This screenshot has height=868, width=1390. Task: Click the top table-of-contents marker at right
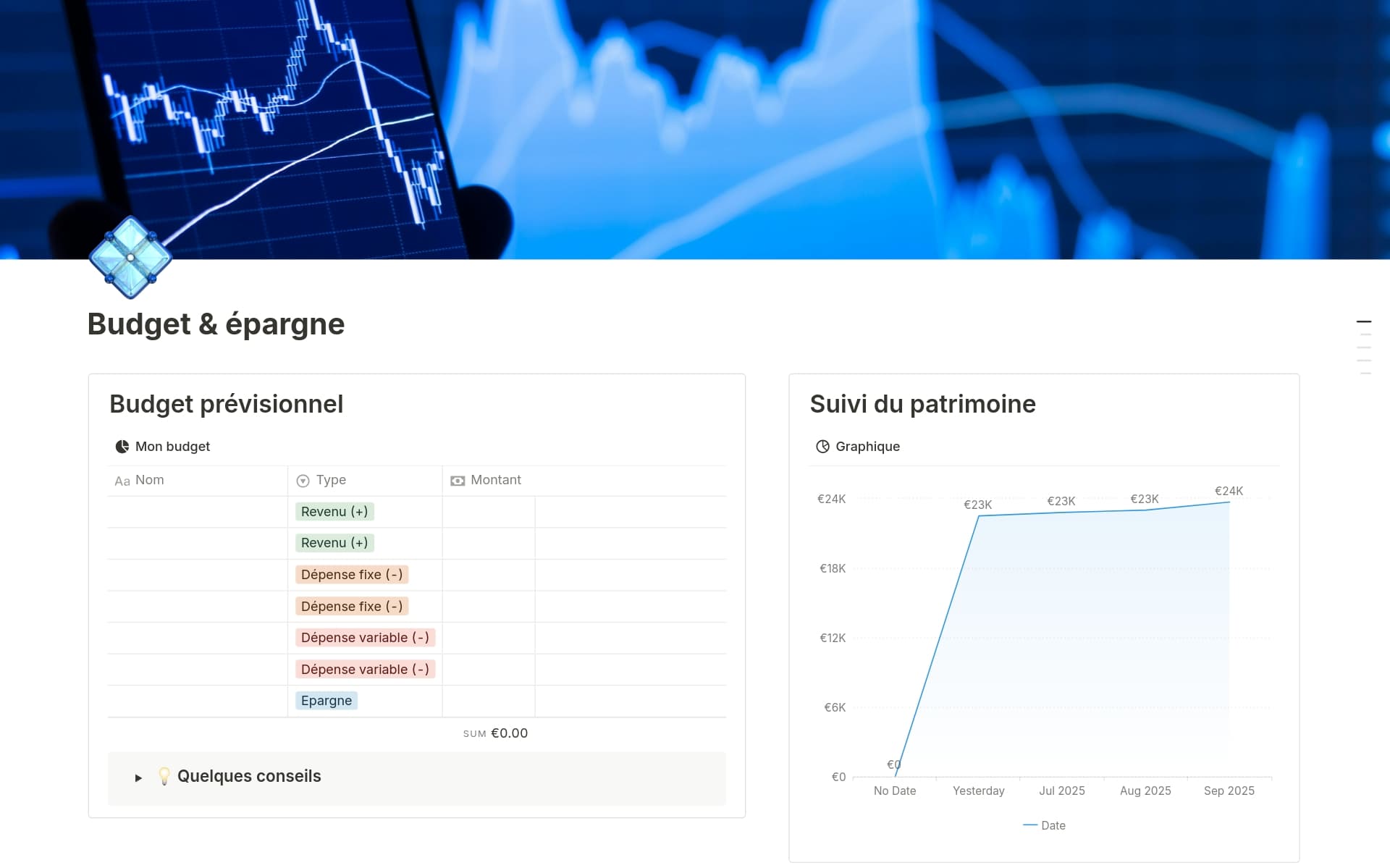click(1363, 321)
